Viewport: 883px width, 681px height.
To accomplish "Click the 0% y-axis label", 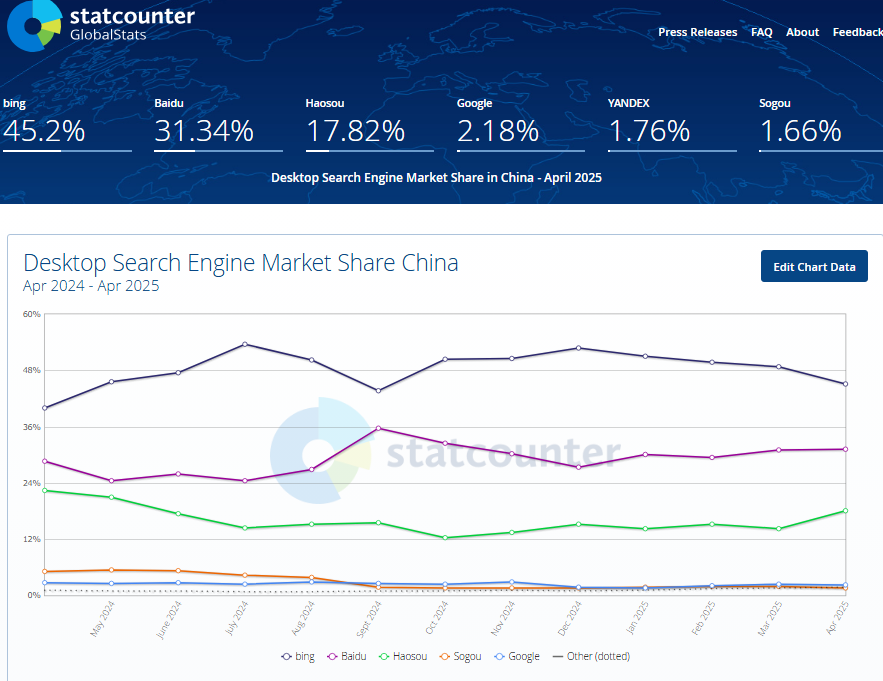I will click(34, 595).
